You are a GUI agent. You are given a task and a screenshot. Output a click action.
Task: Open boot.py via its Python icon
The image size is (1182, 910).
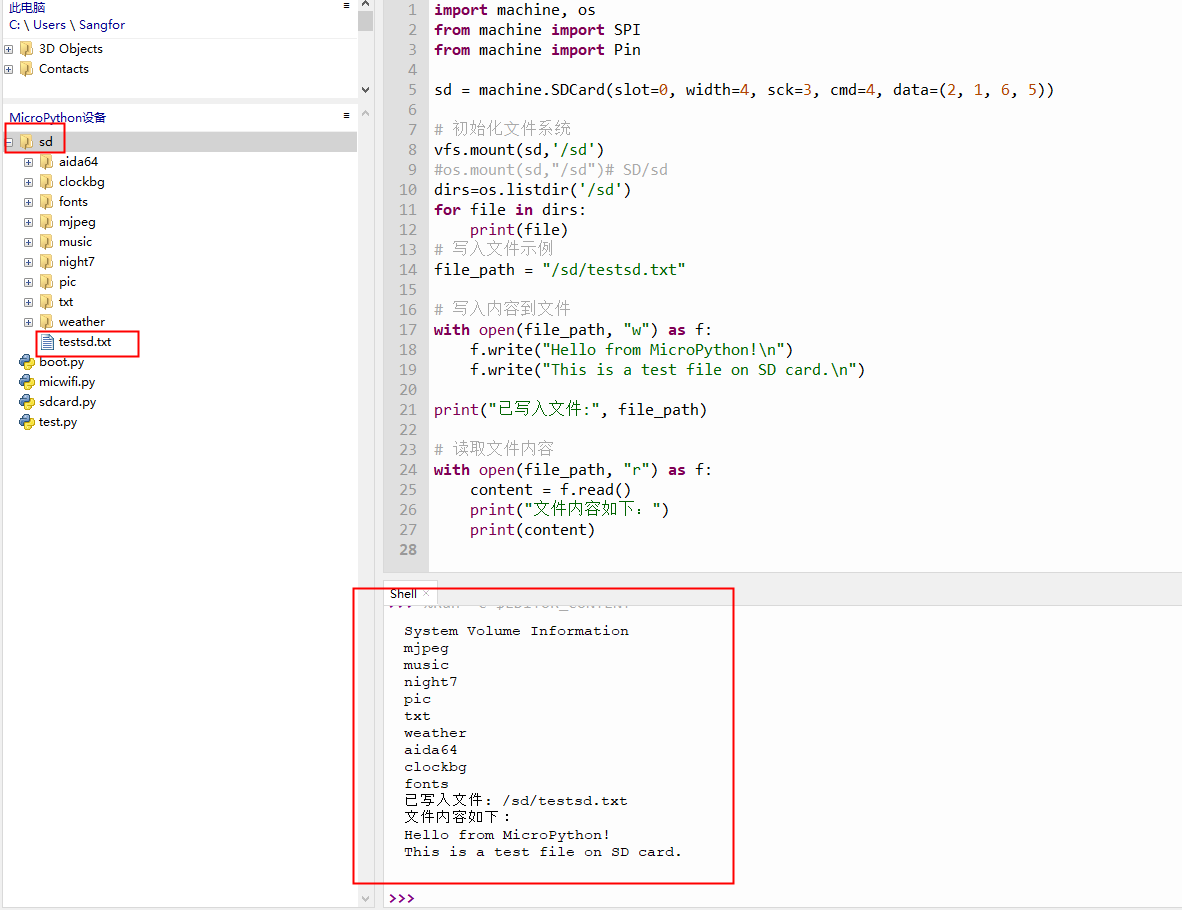coord(26,362)
